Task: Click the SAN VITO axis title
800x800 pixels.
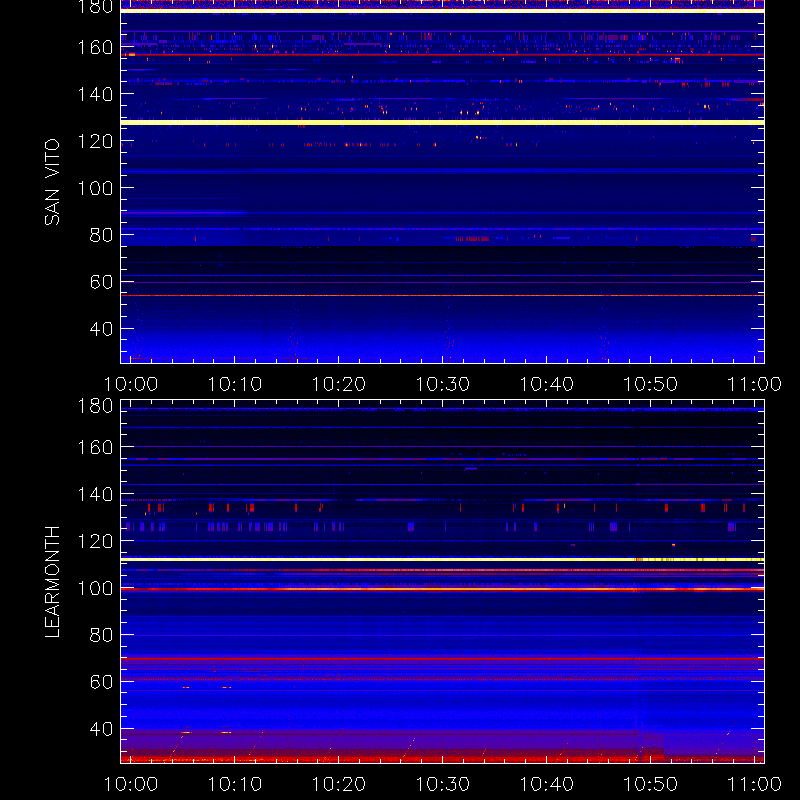Action: point(52,182)
